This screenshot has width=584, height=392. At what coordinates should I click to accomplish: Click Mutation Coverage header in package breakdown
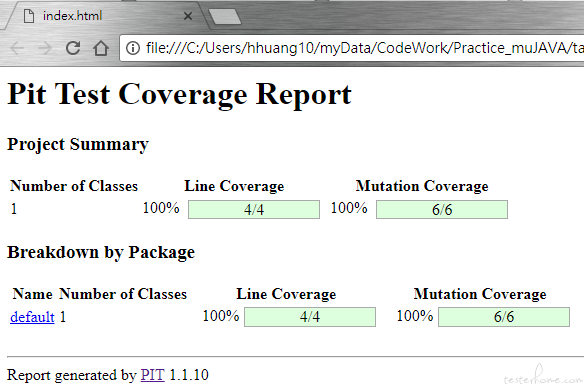480,294
